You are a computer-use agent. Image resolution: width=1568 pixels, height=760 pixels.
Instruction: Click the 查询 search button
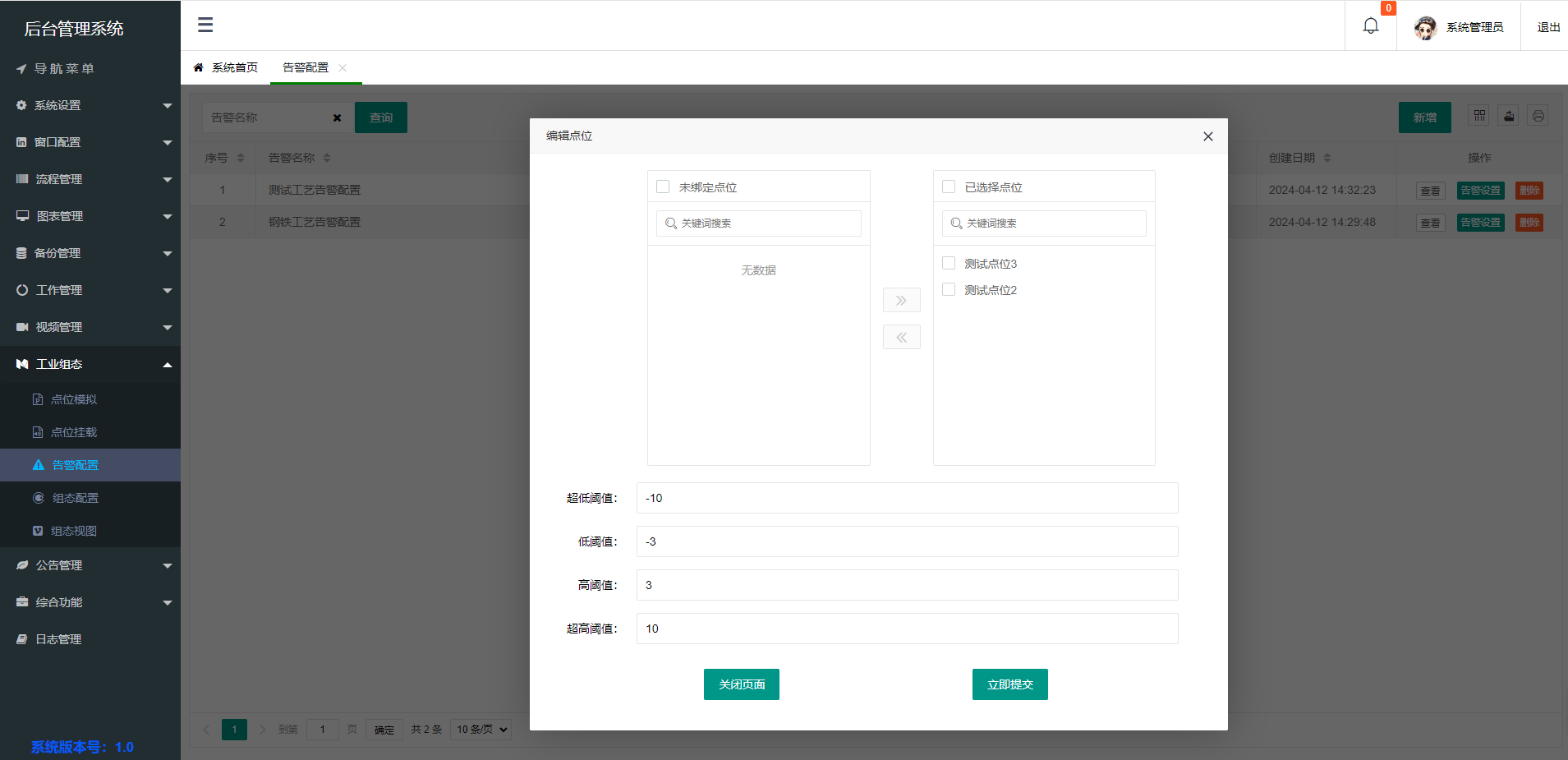coord(380,117)
